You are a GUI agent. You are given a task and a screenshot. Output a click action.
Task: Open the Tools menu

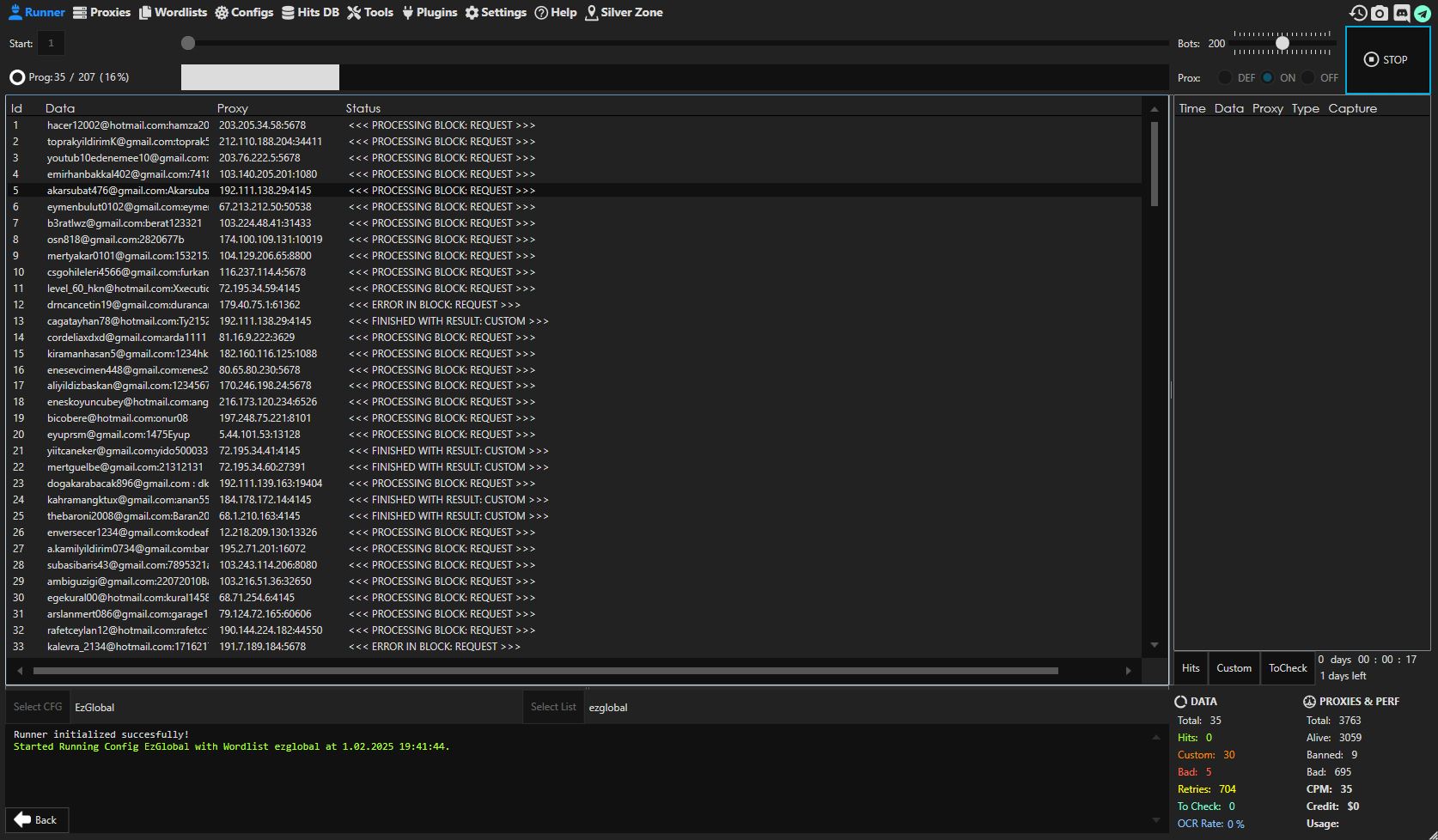click(x=370, y=12)
